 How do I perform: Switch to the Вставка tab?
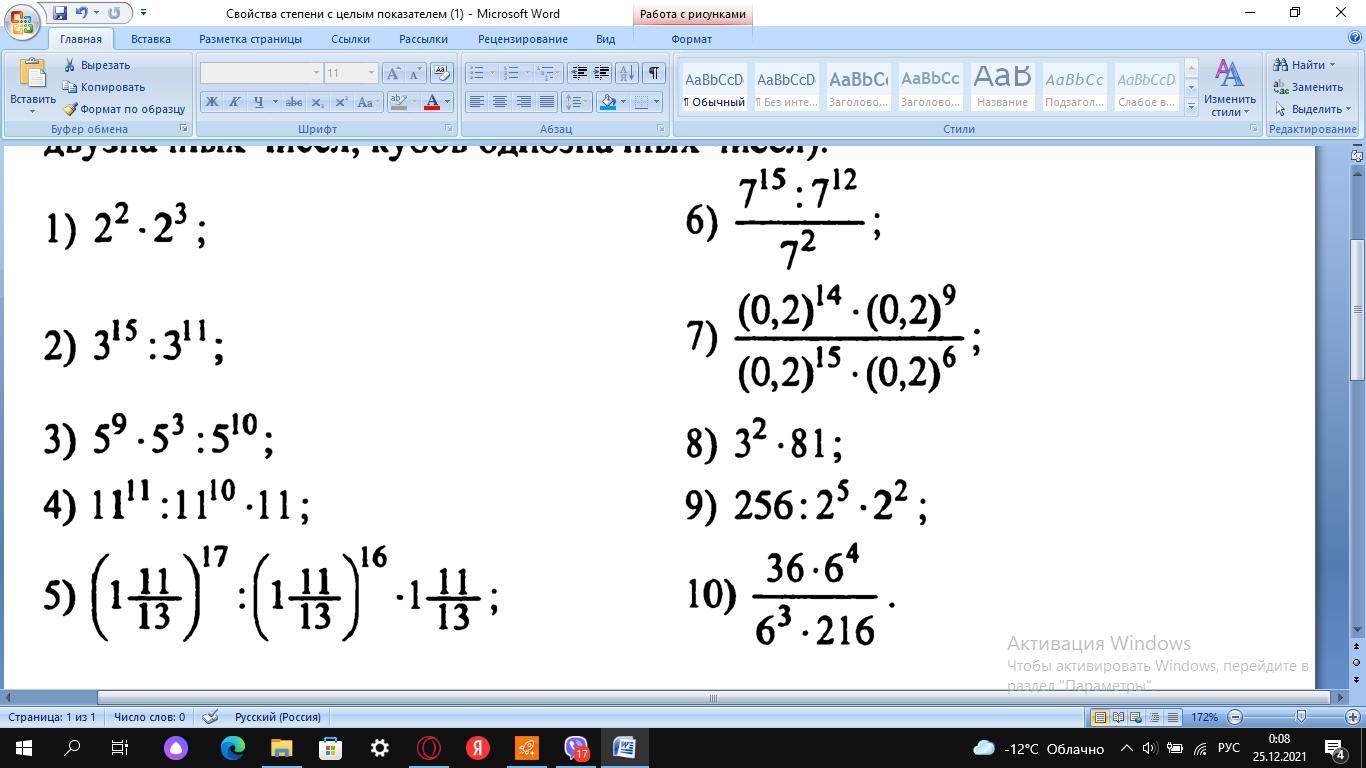(x=150, y=39)
